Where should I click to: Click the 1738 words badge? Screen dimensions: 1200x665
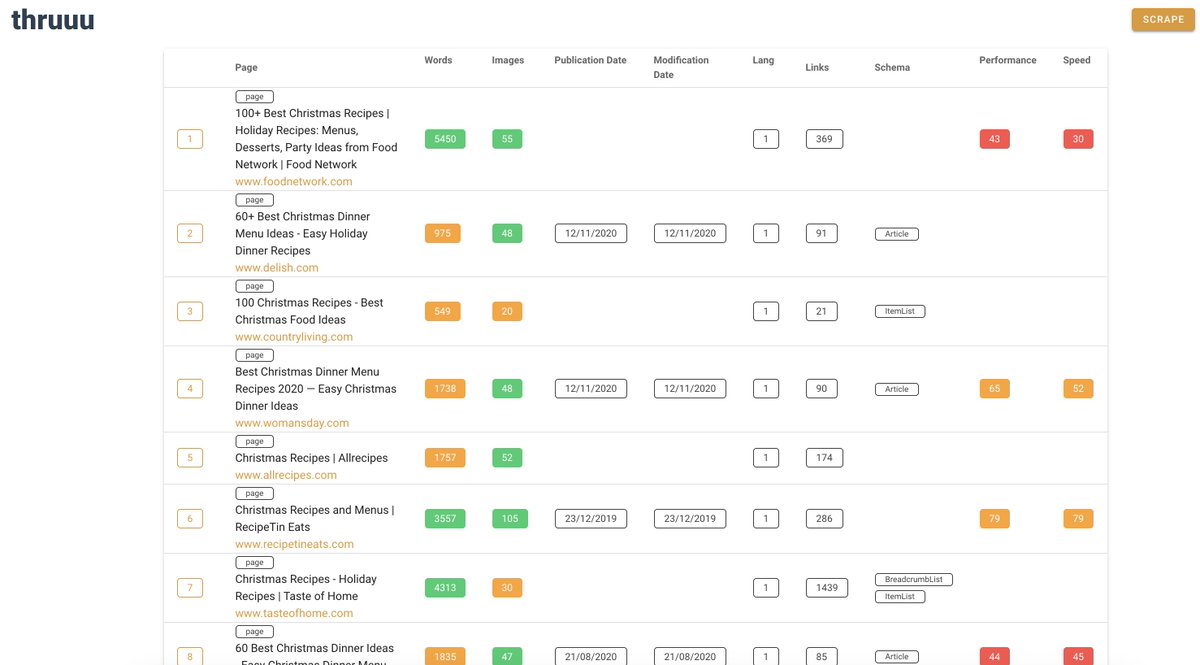445,388
